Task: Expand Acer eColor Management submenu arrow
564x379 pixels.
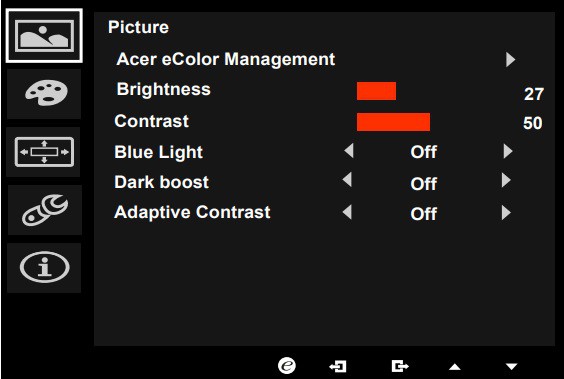Action: 510,60
